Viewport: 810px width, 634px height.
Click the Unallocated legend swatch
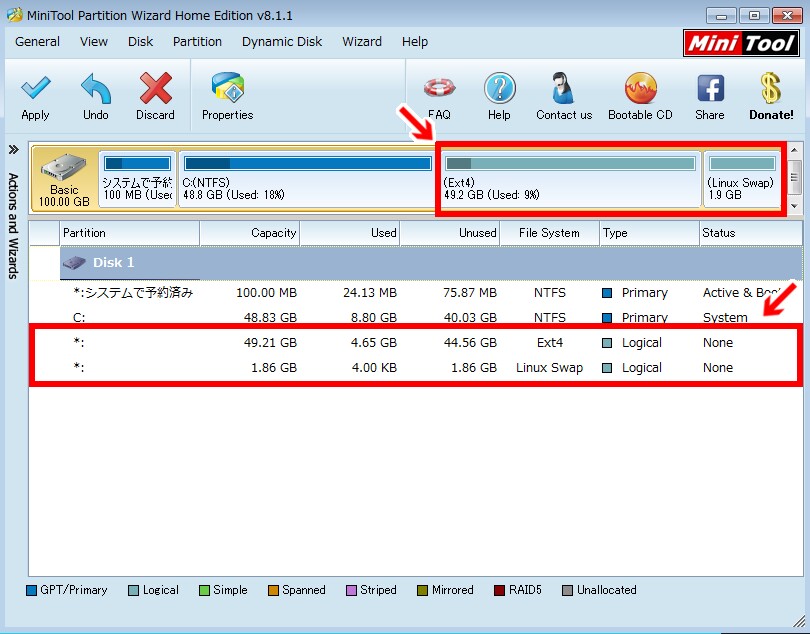[567, 590]
